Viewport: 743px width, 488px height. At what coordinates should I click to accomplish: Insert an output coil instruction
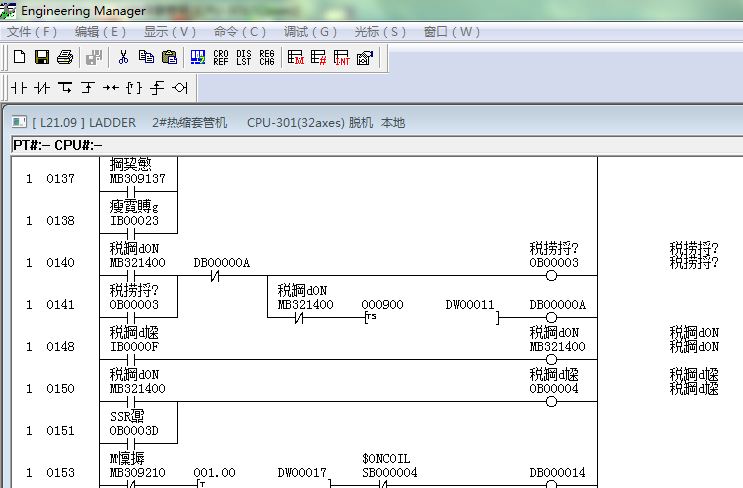pyautogui.click(x=180, y=87)
